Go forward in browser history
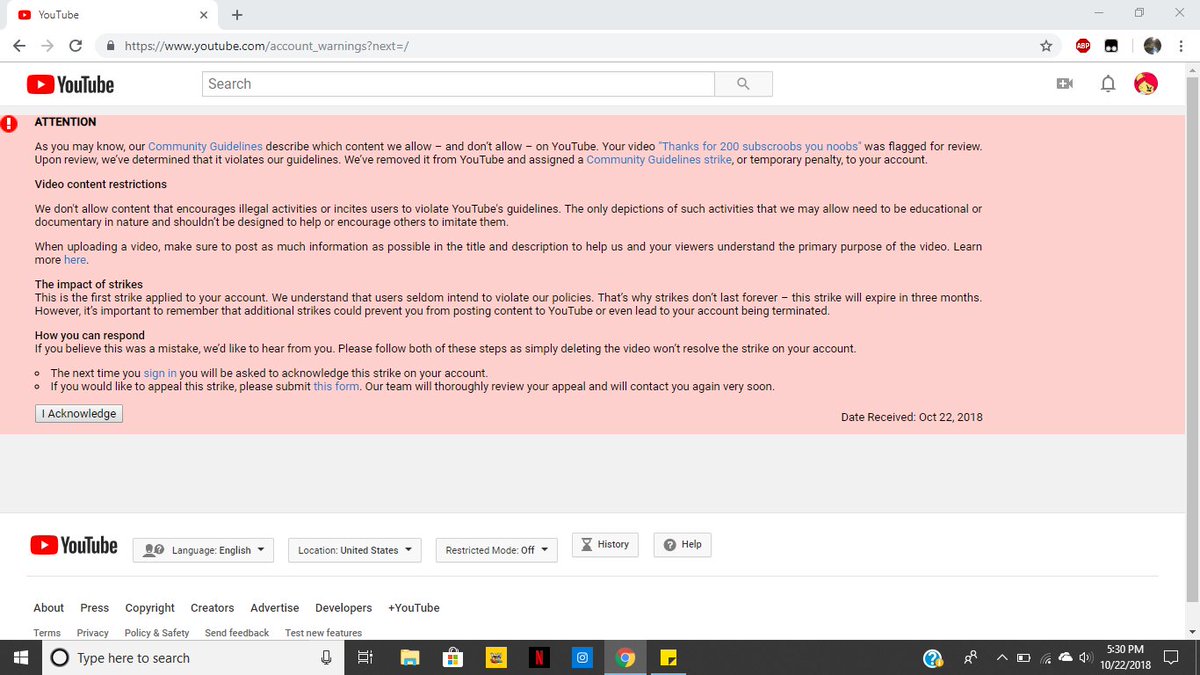The image size is (1200, 675). tap(48, 45)
